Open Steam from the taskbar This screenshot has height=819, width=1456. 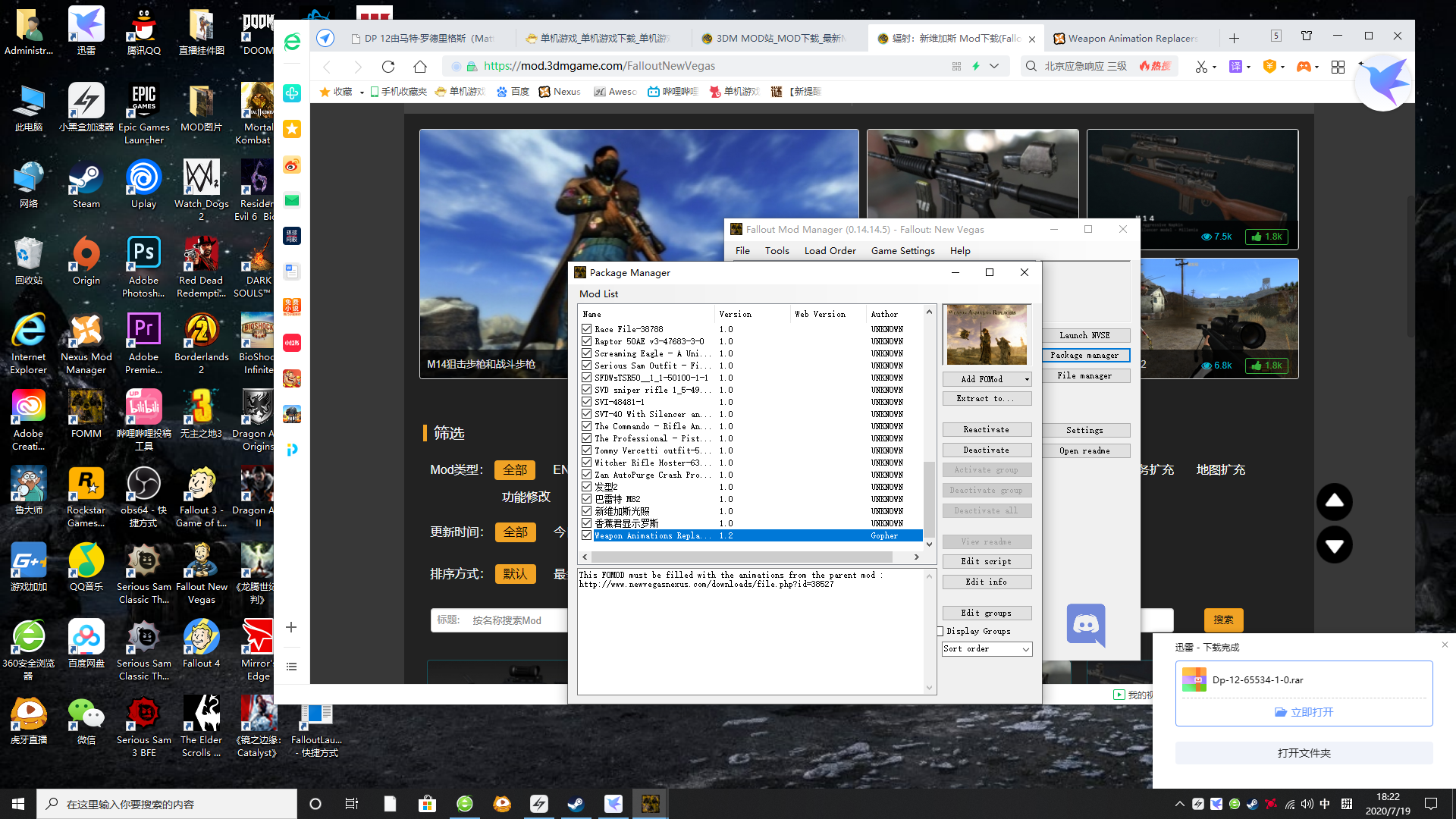click(x=576, y=804)
